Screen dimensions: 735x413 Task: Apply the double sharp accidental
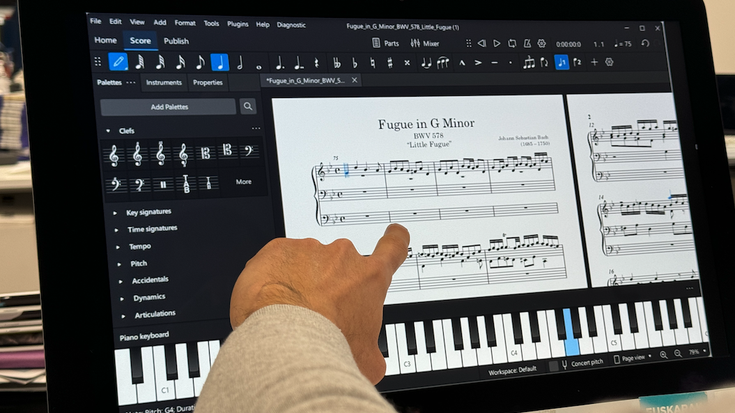coord(407,63)
